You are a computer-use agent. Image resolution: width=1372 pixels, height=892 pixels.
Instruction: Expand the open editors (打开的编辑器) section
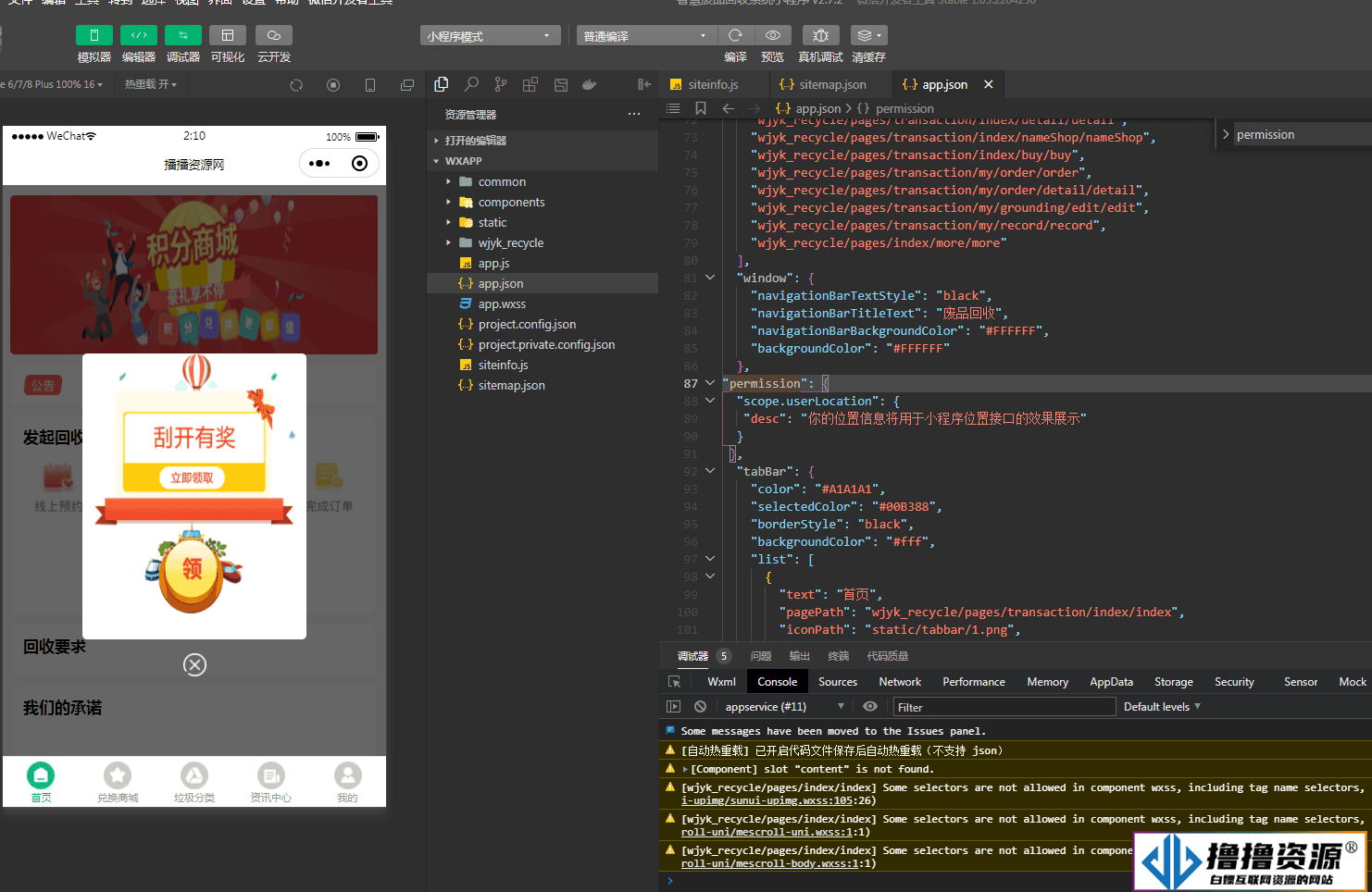543,141
